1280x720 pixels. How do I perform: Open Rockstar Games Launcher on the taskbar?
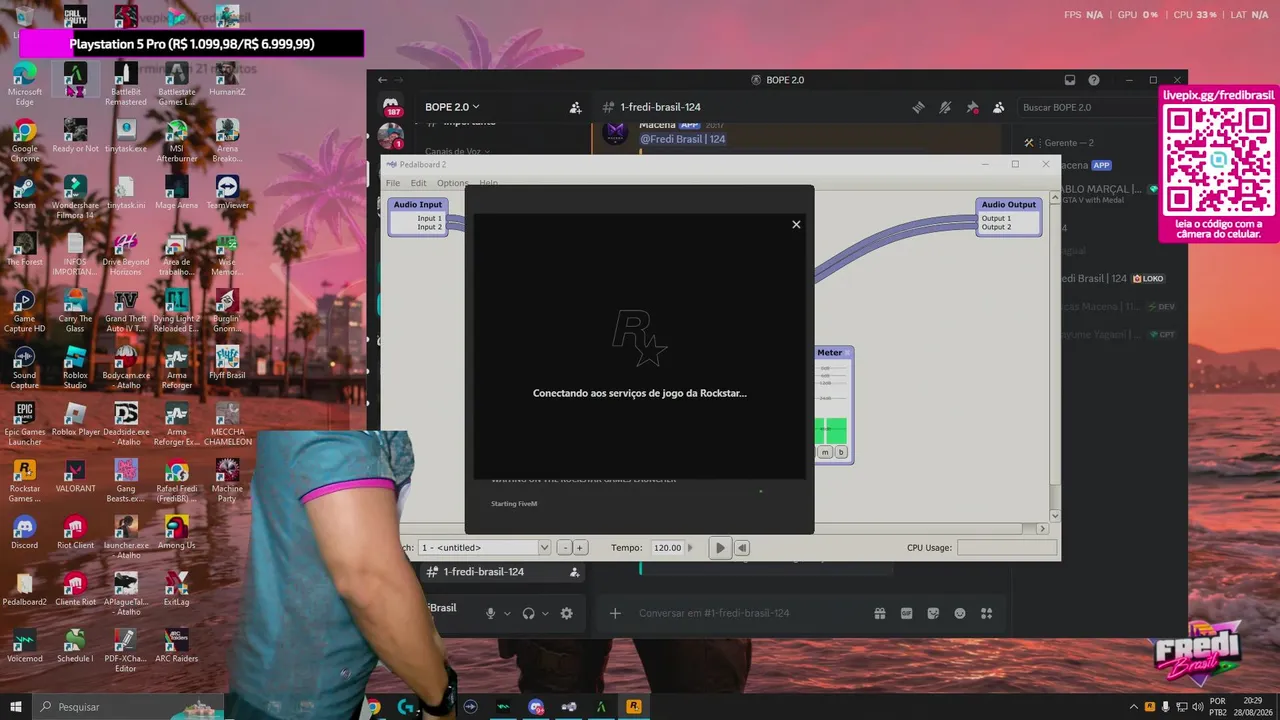click(633, 707)
